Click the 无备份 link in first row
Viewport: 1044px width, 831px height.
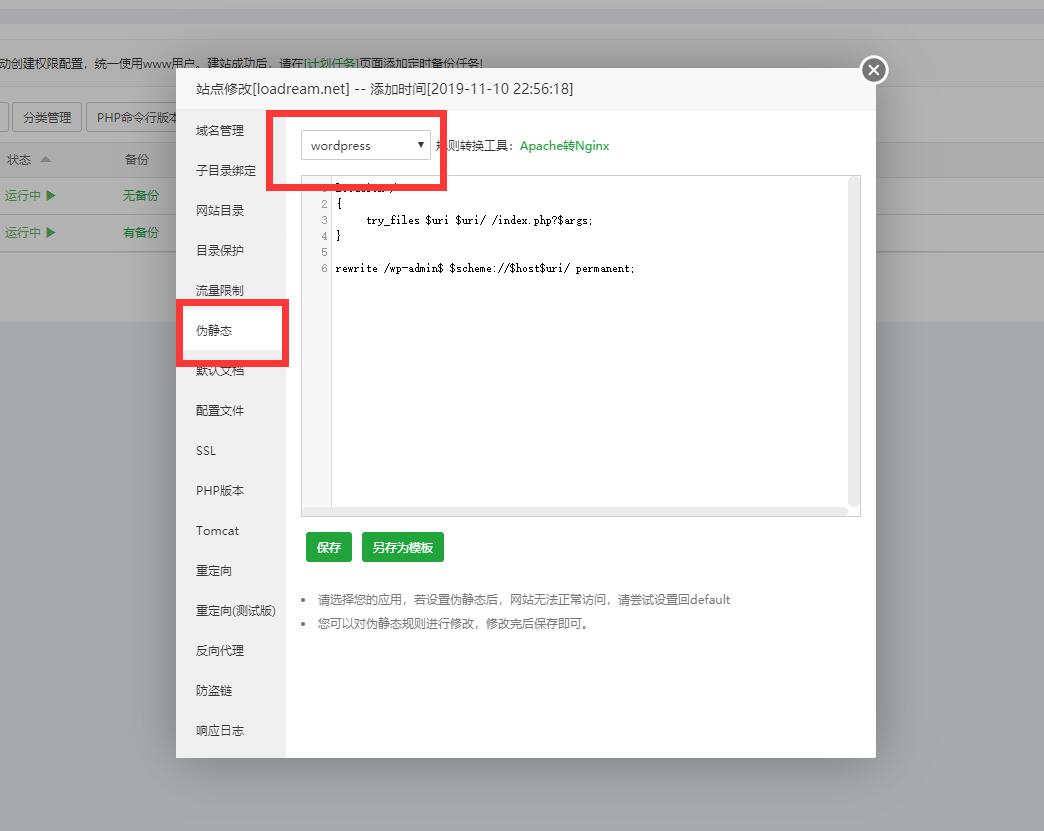tap(140, 195)
